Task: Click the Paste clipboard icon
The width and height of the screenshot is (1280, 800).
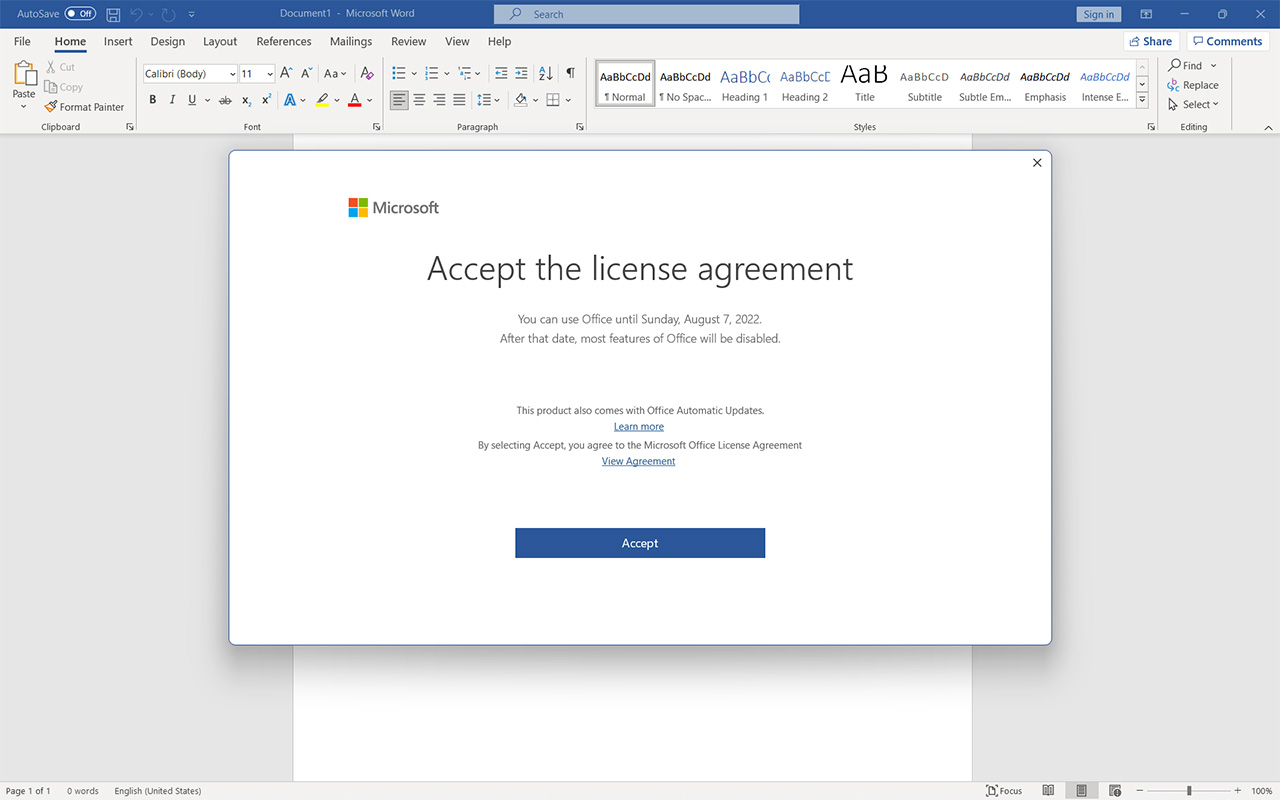Action: (24, 75)
